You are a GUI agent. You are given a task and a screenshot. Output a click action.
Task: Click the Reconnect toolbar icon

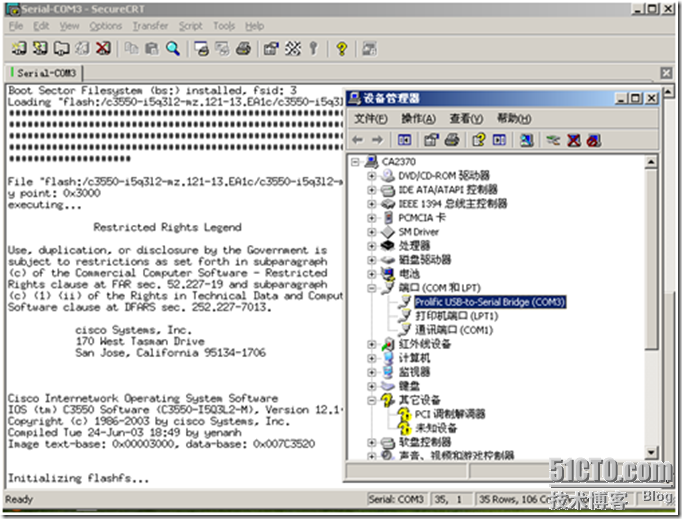pyautogui.click(x=82, y=48)
